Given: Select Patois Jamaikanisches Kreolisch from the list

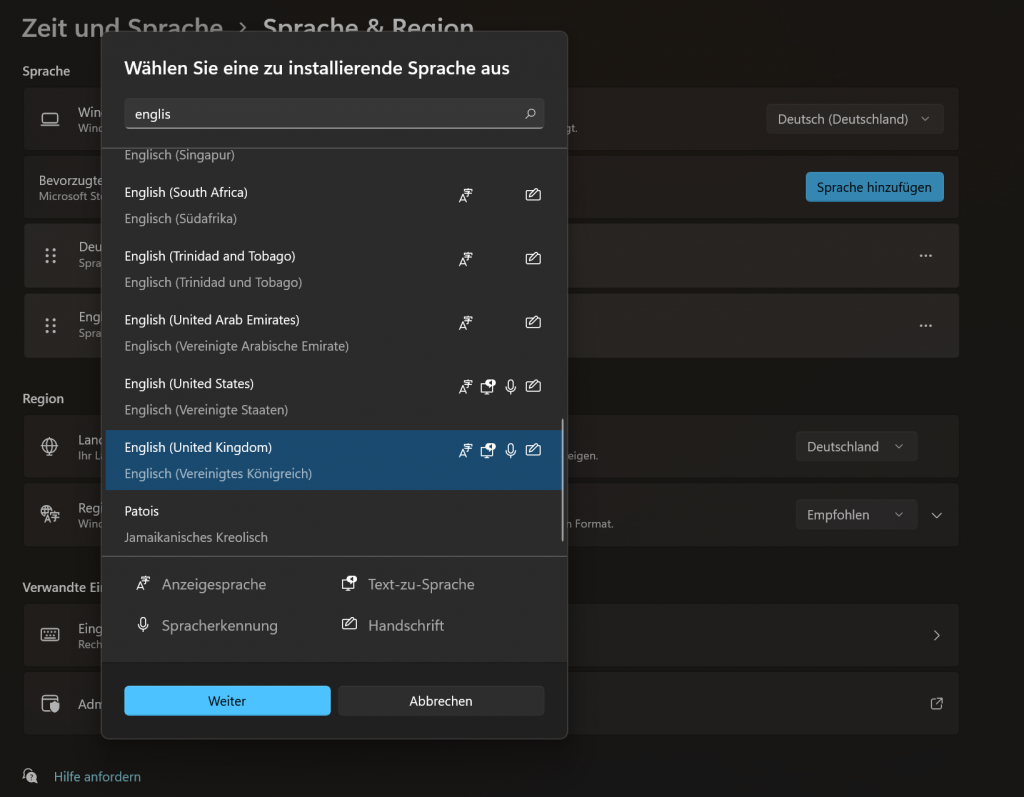Looking at the screenshot, I should [333, 524].
